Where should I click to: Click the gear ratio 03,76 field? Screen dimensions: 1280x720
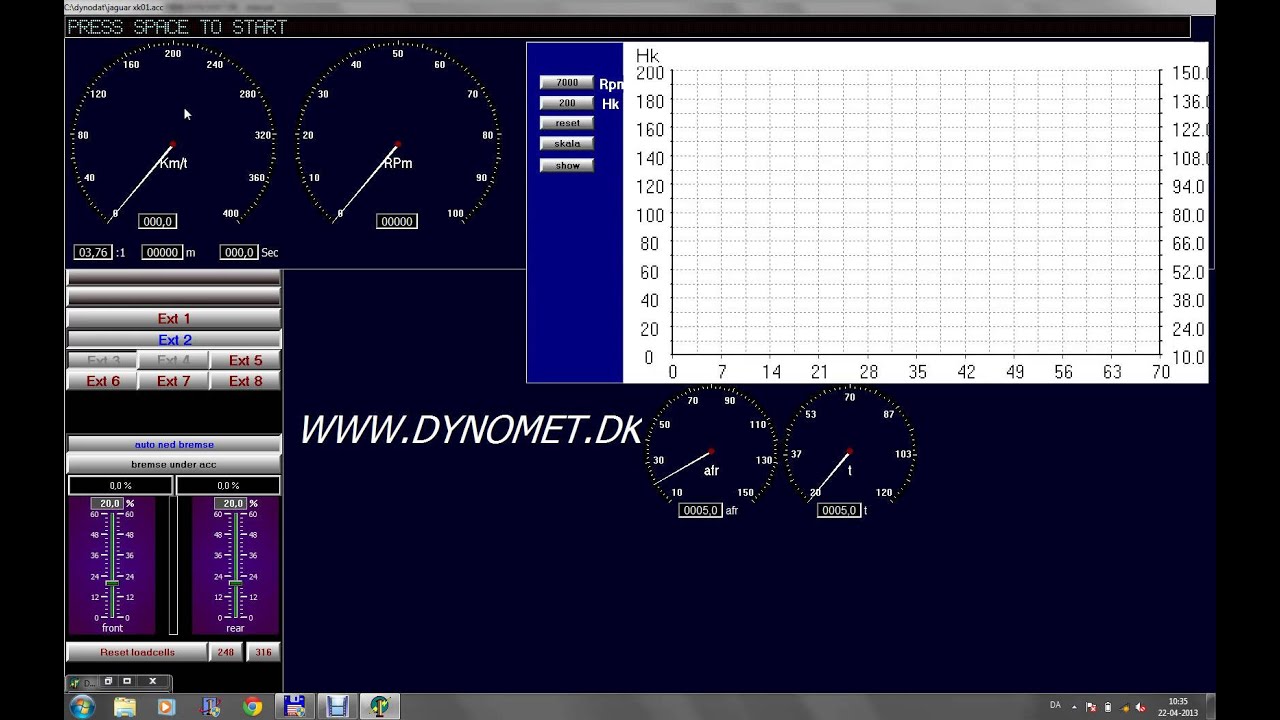click(x=93, y=253)
